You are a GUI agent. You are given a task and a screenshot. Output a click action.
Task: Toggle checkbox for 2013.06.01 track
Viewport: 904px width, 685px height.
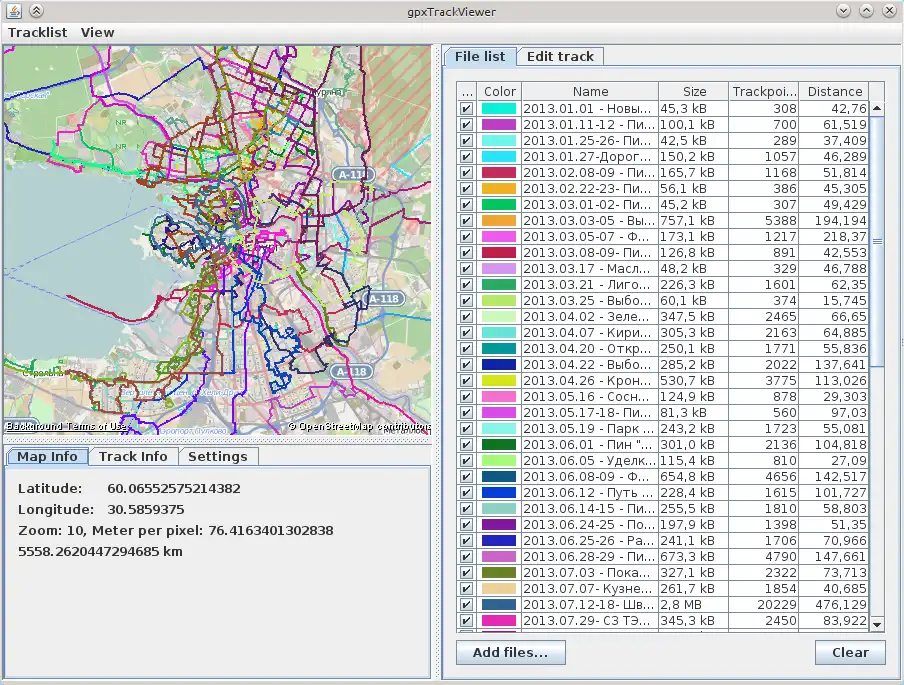[466, 445]
